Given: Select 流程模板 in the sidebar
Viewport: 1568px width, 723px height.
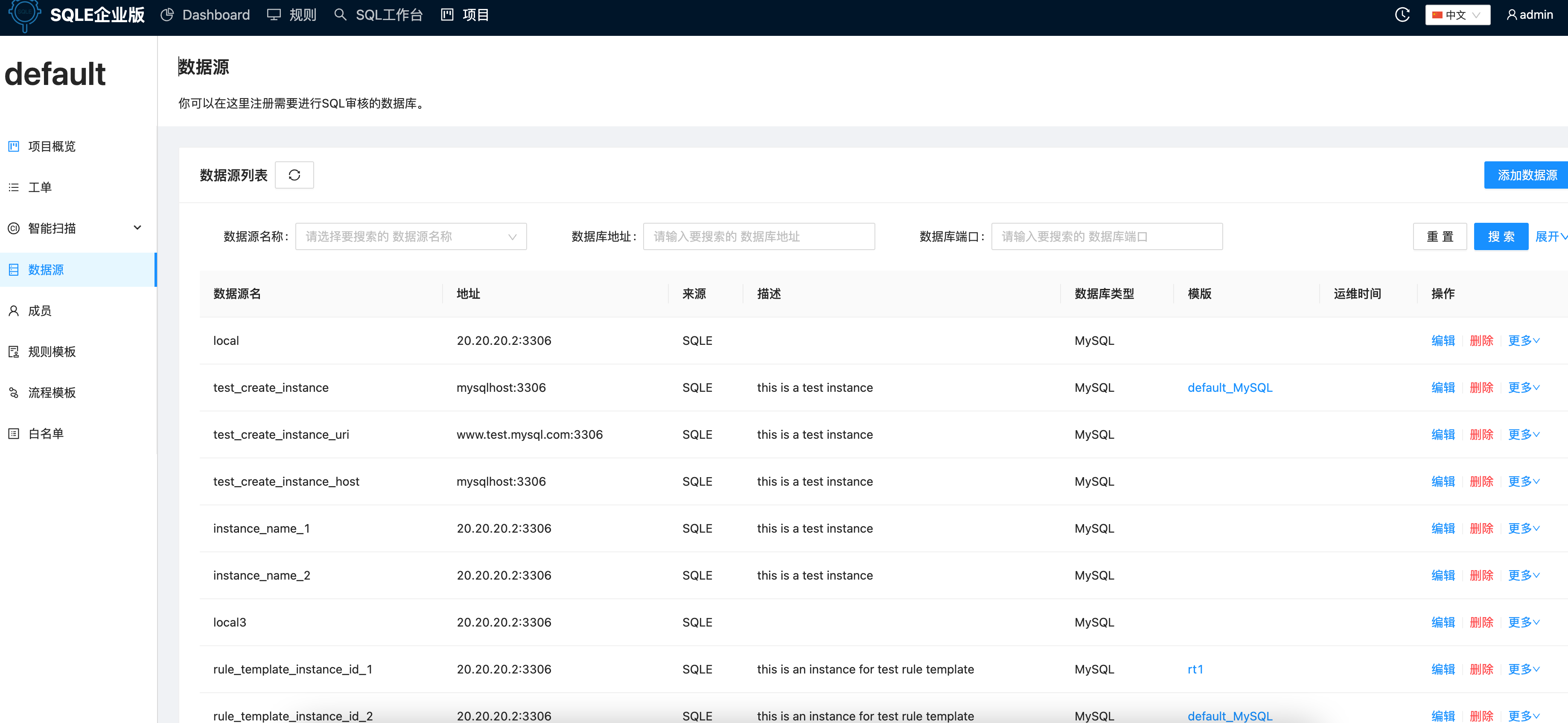Looking at the screenshot, I should click(x=52, y=392).
